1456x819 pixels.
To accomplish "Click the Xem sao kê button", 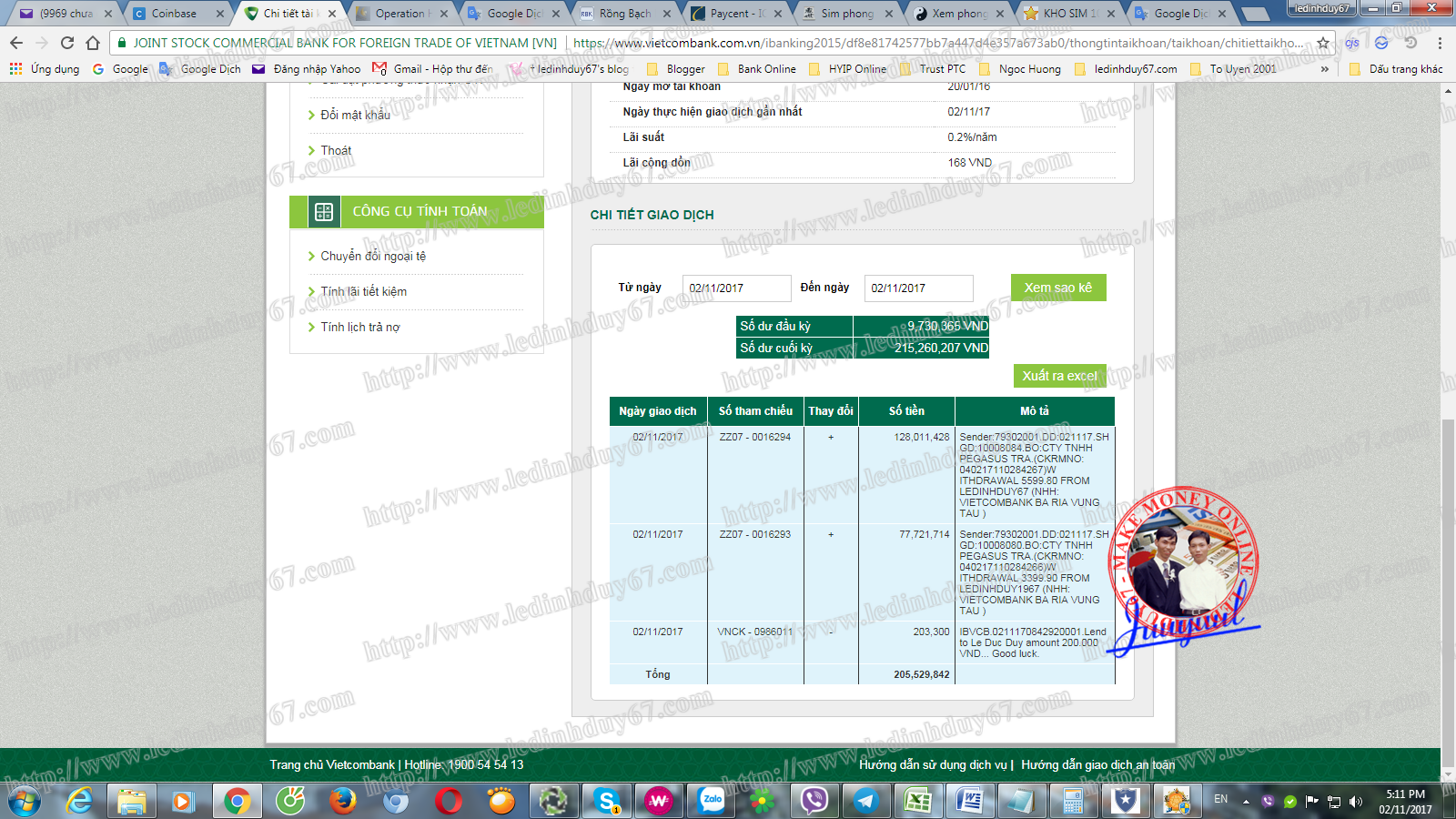I will tap(1058, 288).
